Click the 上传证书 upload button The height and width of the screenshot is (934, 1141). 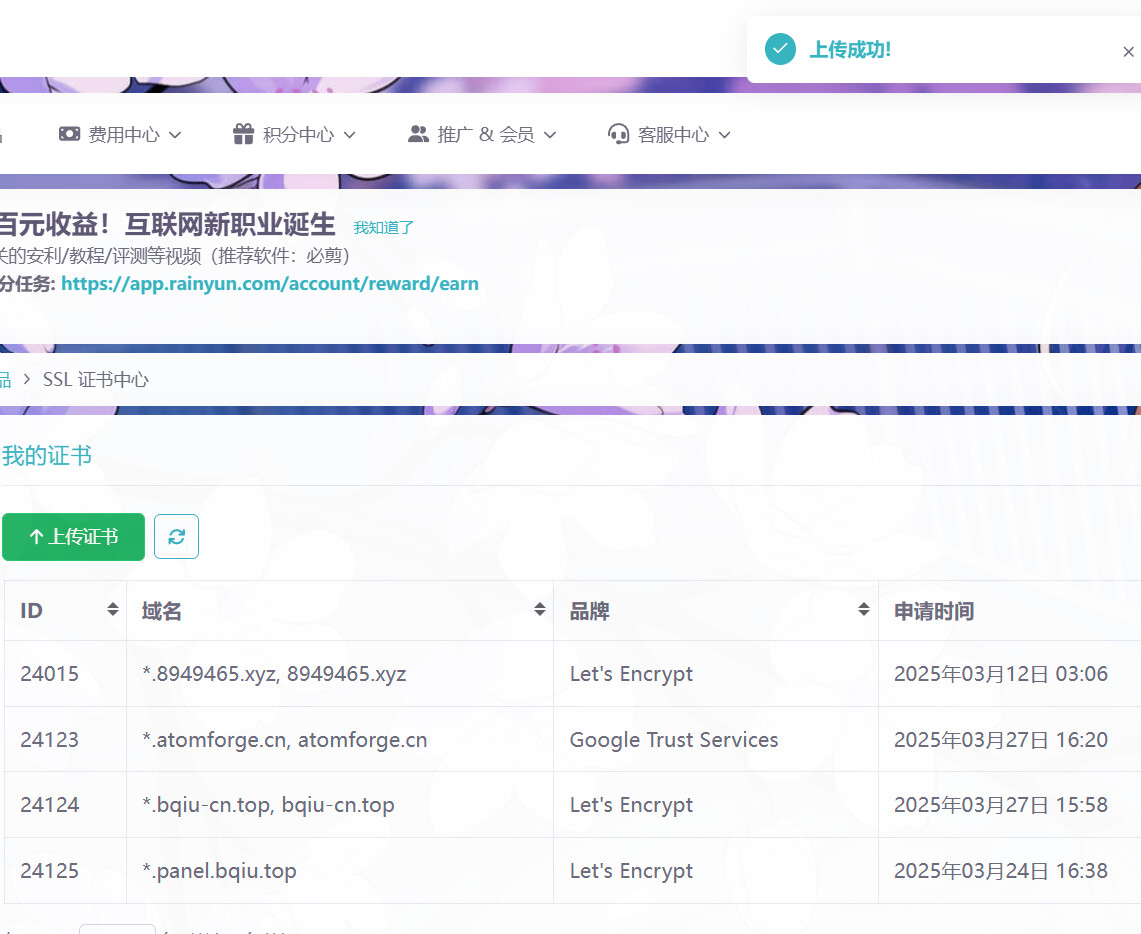[73, 537]
